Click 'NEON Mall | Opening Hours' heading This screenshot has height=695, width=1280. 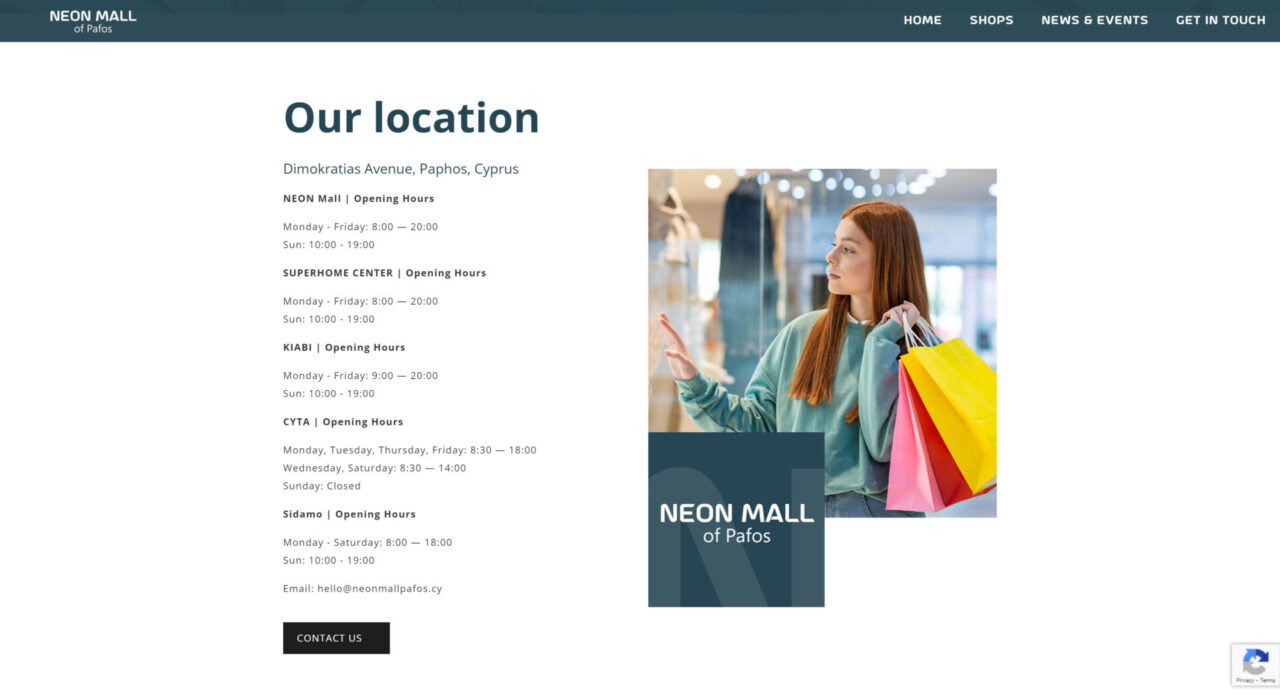tap(358, 198)
